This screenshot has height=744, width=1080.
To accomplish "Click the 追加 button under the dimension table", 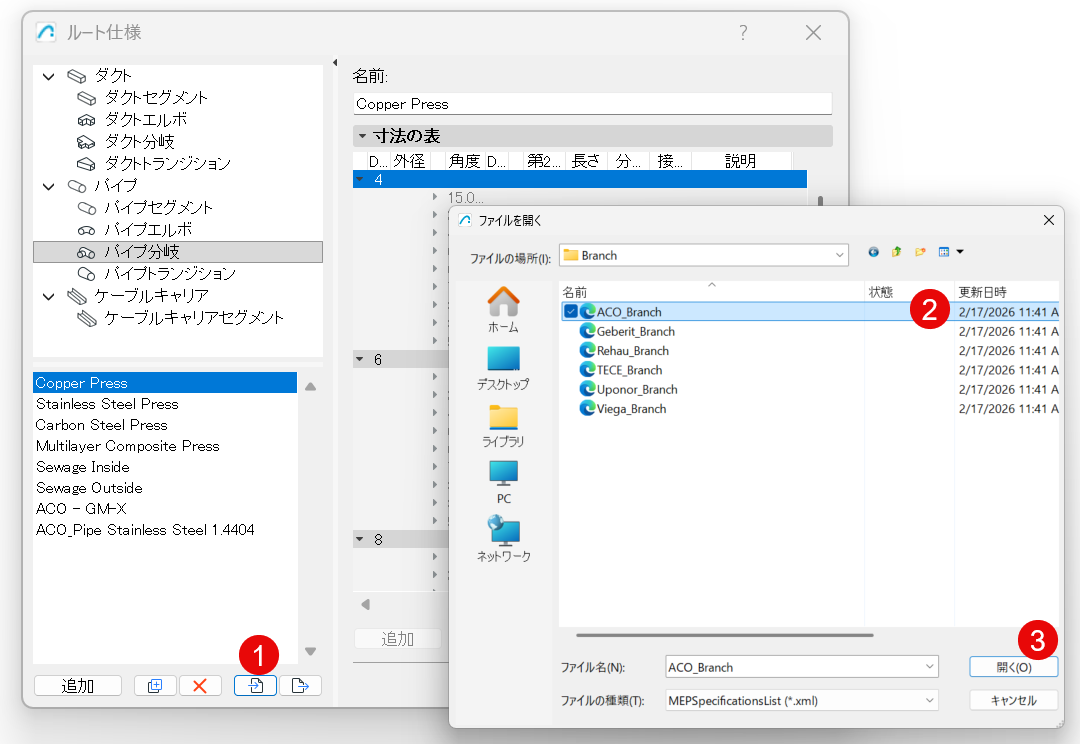I will tap(397, 639).
